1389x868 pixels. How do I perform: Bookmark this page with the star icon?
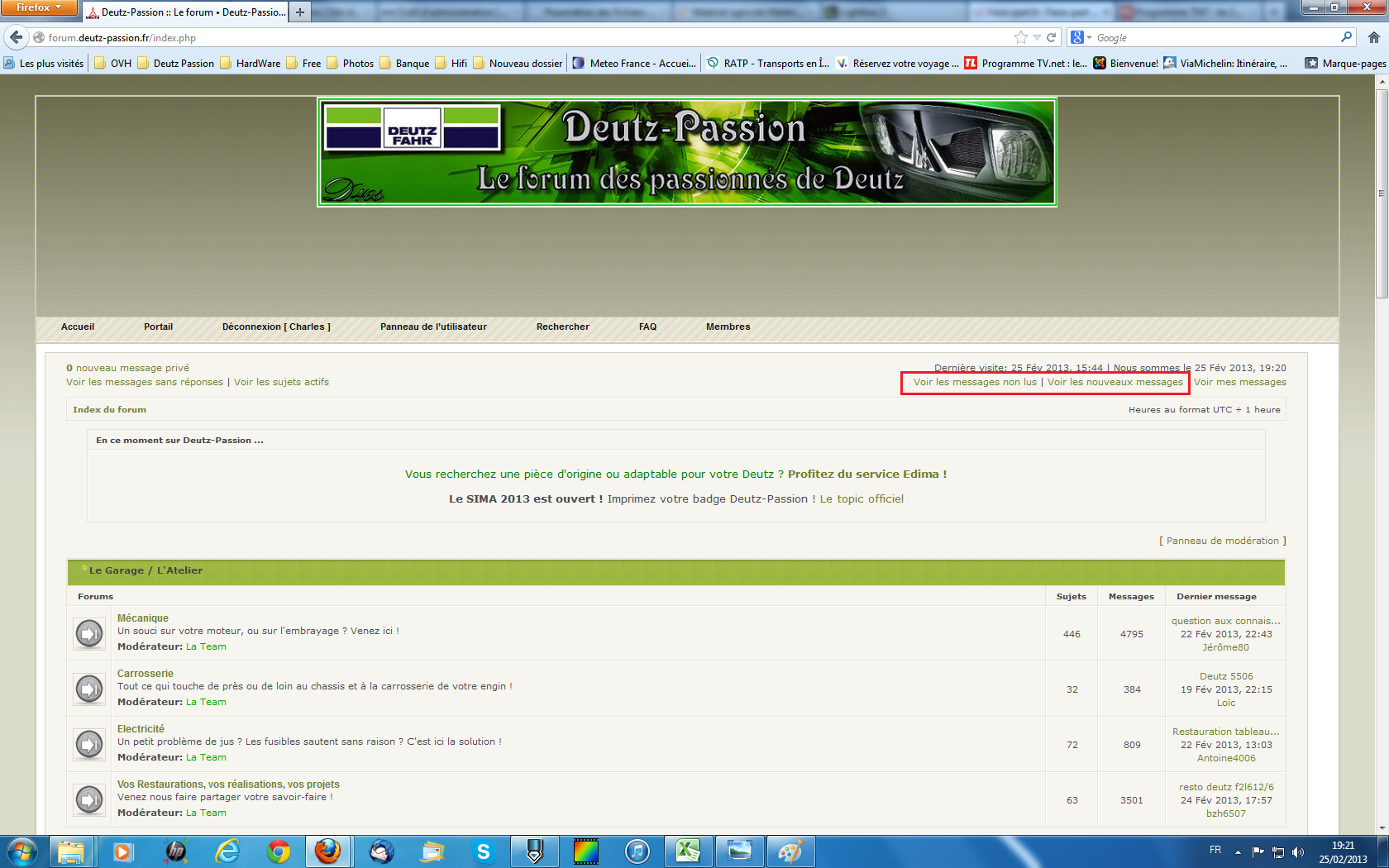click(x=1021, y=37)
